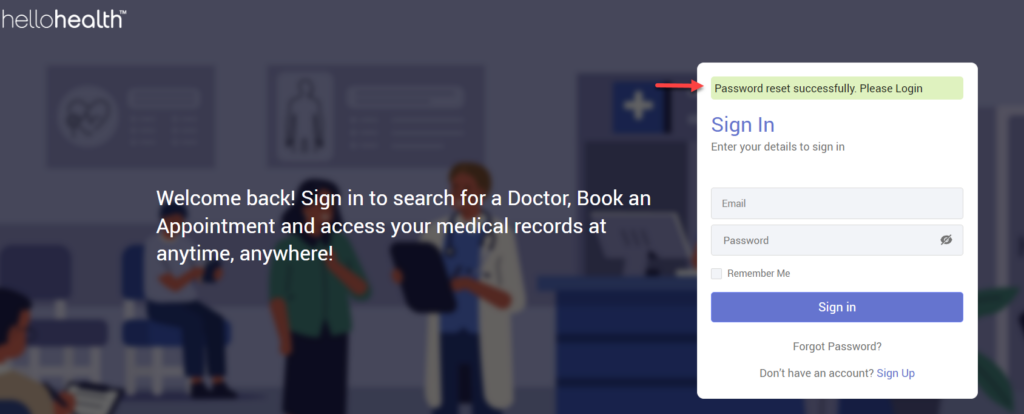Image resolution: width=1024 pixels, height=414 pixels.
Task: Click the white medical cross sign
Action: pos(638,104)
